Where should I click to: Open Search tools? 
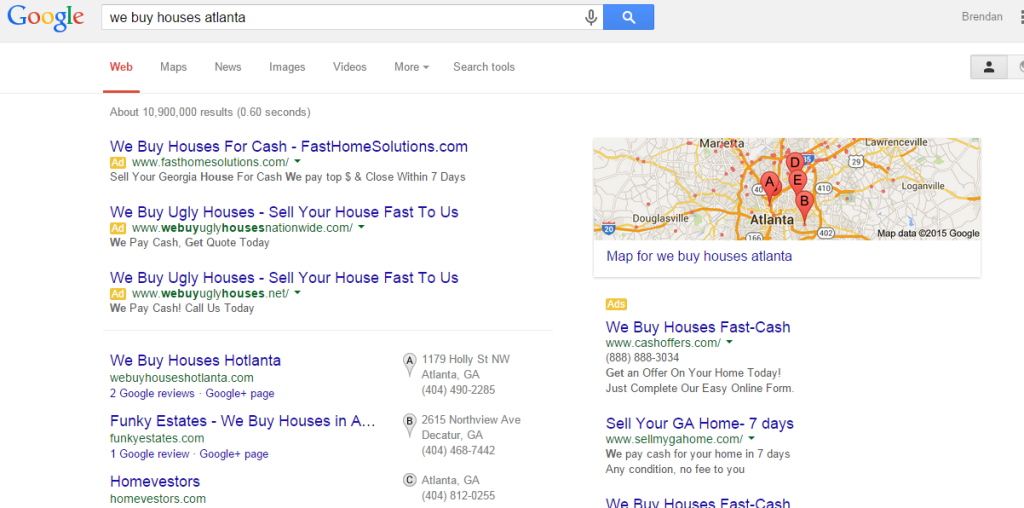pos(484,67)
